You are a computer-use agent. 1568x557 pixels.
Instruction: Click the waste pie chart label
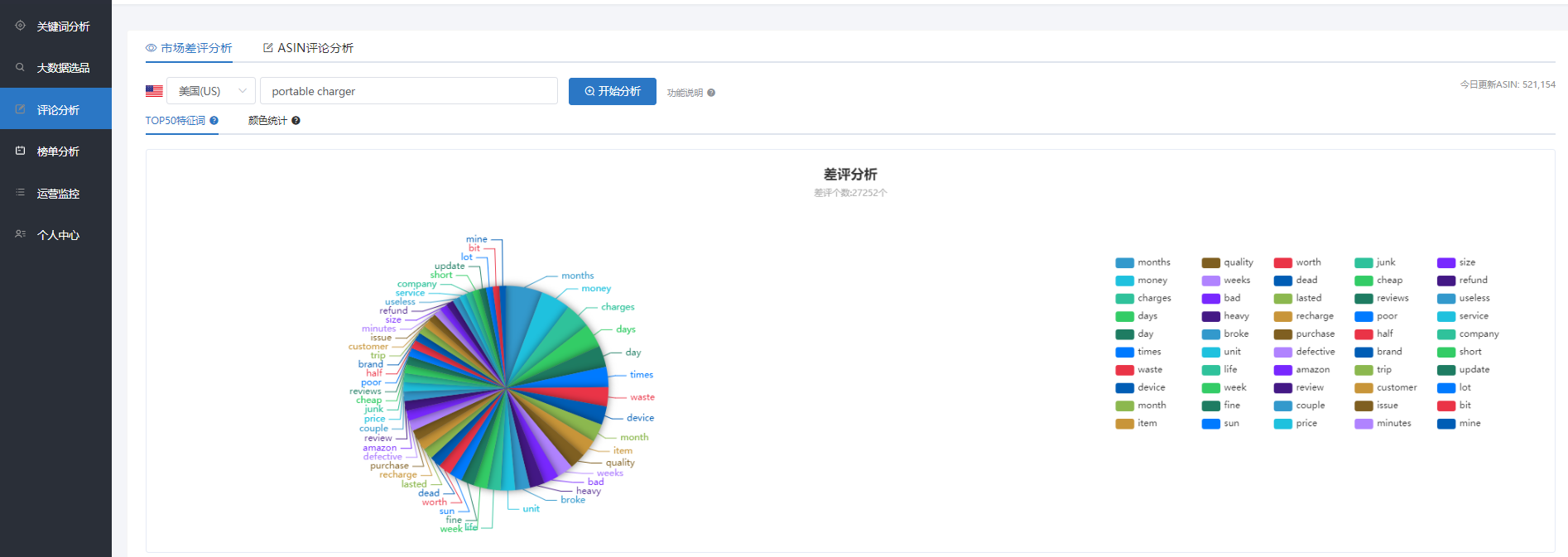642,397
